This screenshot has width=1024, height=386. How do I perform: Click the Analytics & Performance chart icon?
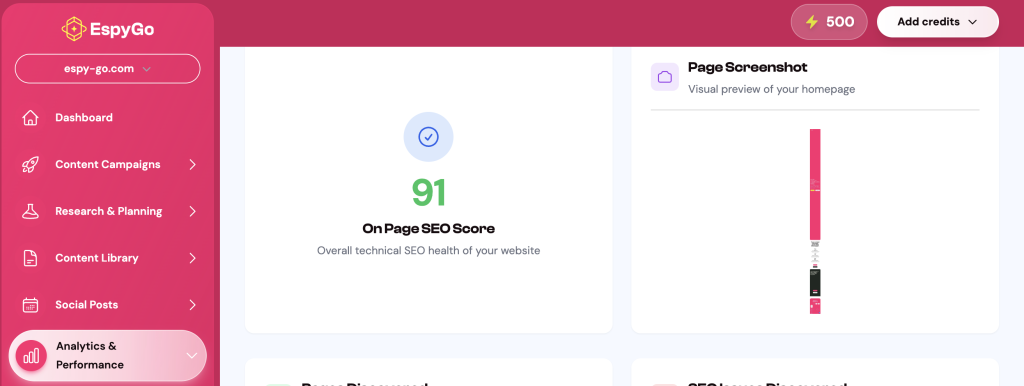coord(31,356)
